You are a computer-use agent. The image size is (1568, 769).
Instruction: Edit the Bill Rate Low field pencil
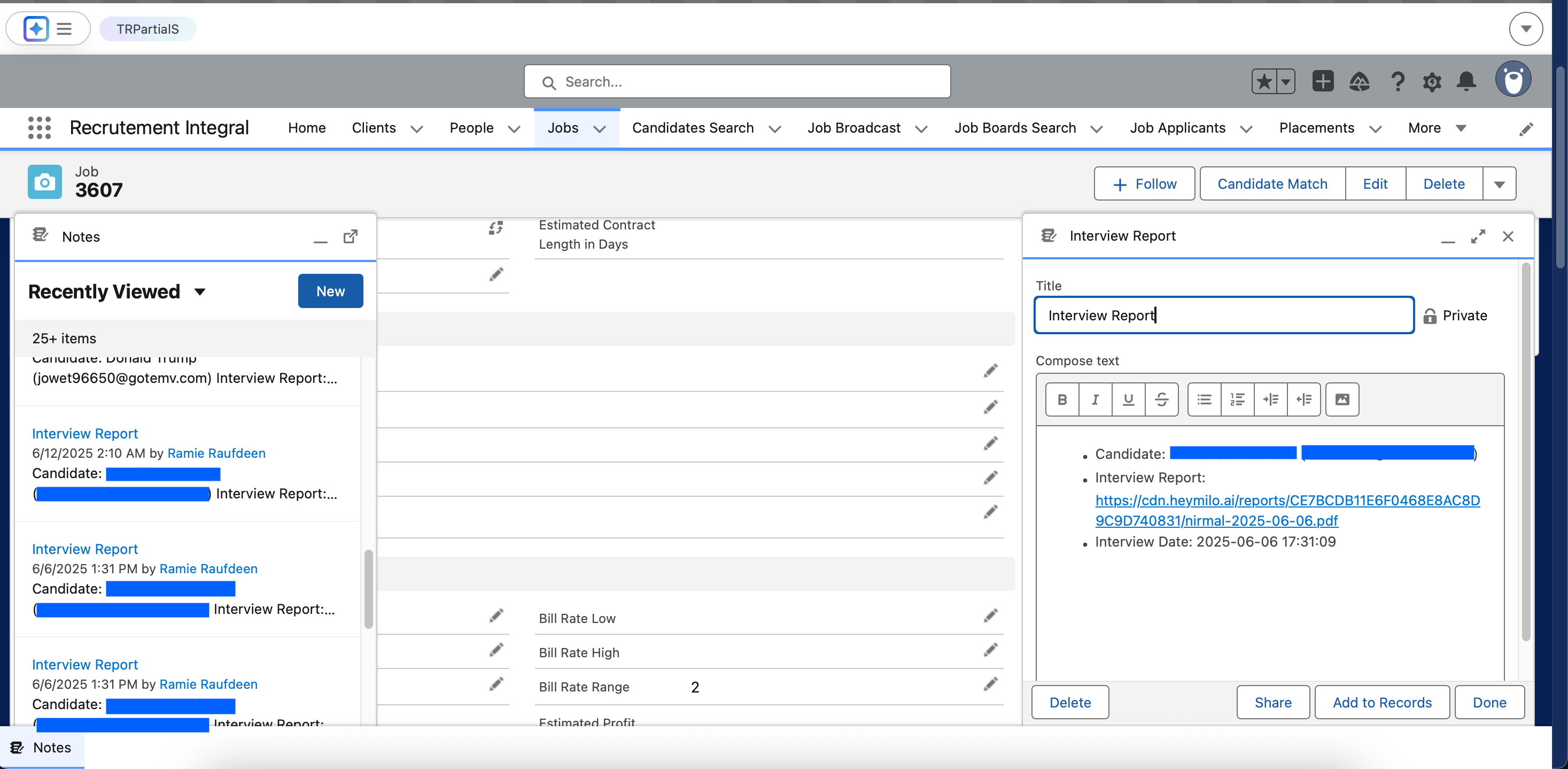990,616
